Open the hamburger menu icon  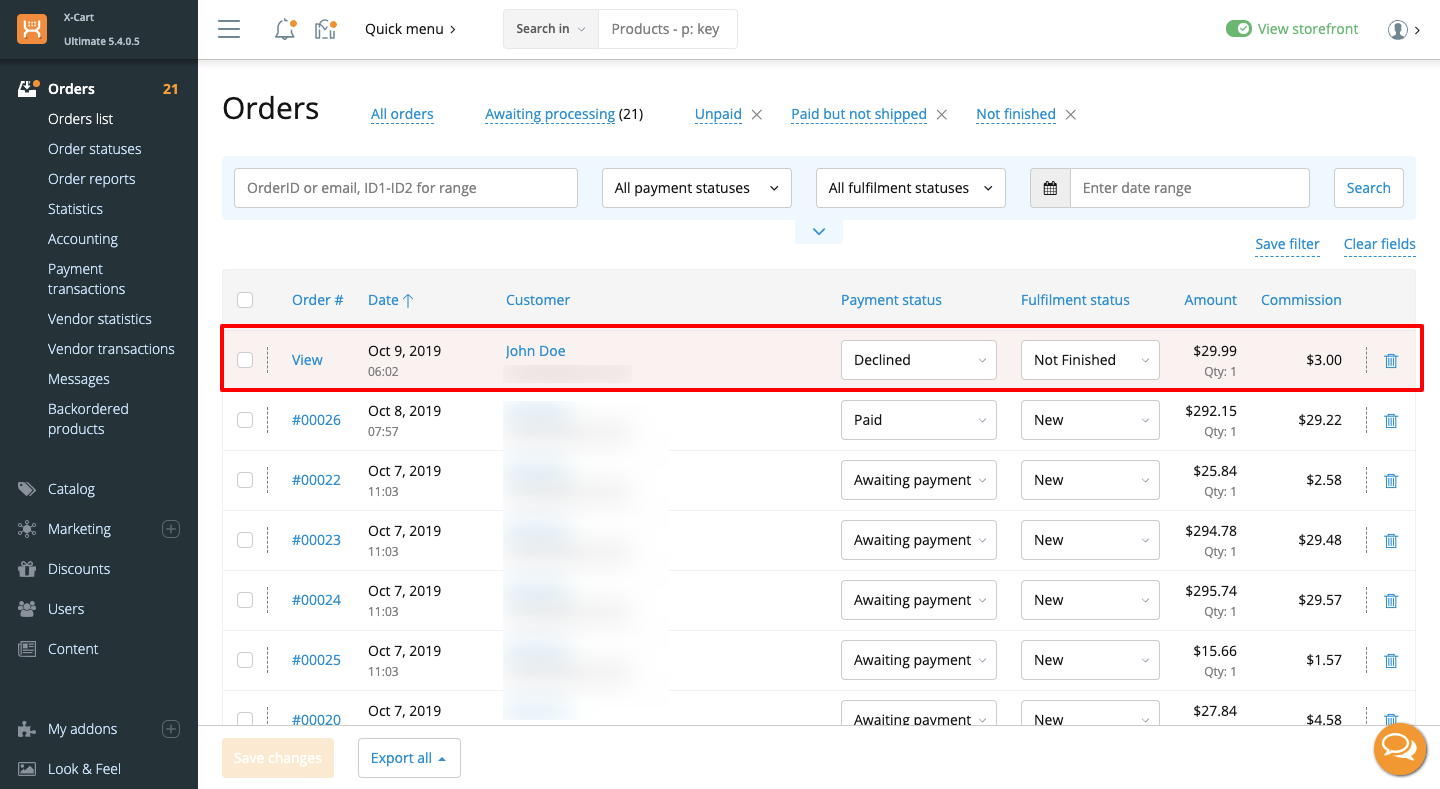(x=229, y=29)
